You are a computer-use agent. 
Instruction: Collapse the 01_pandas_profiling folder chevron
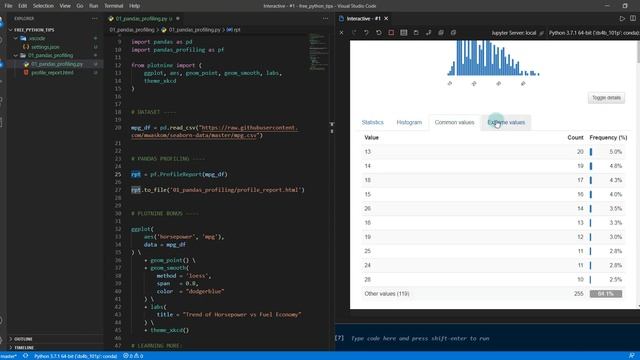[16, 56]
